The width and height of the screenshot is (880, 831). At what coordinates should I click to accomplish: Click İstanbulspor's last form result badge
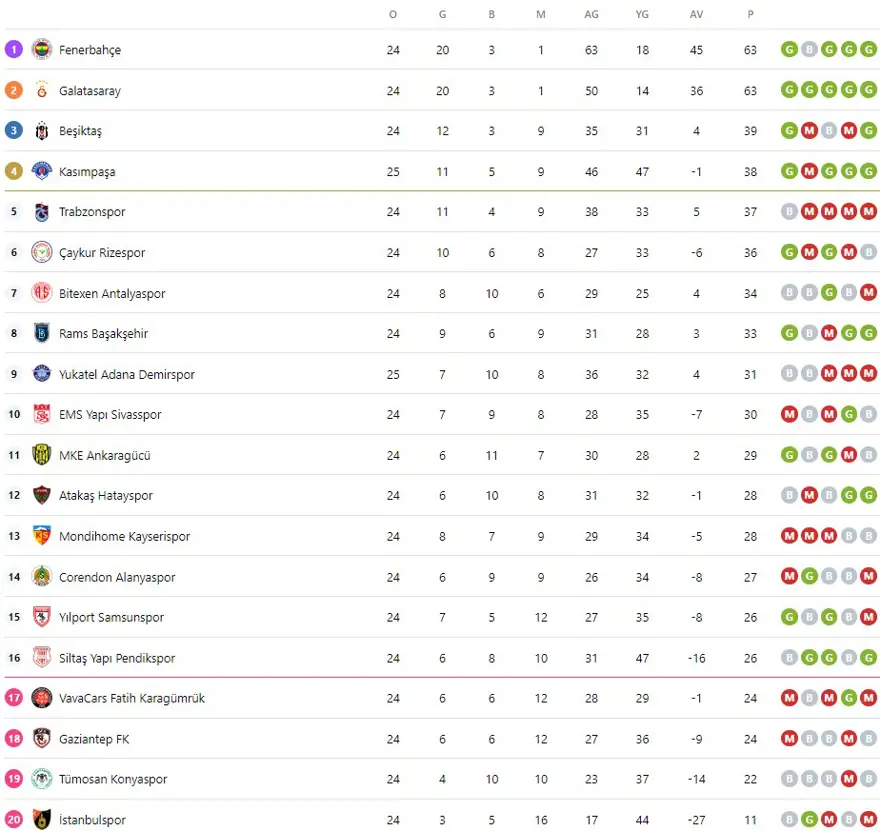(x=868, y=820)
